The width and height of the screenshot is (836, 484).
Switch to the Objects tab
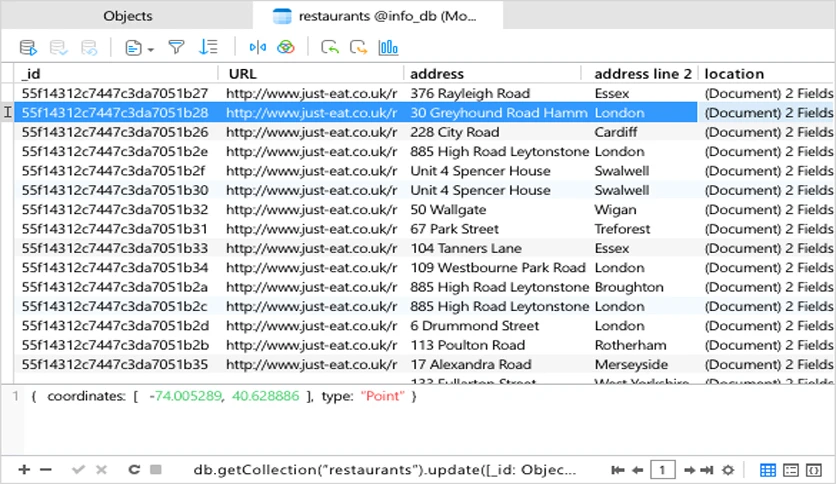tap(127, 16)
